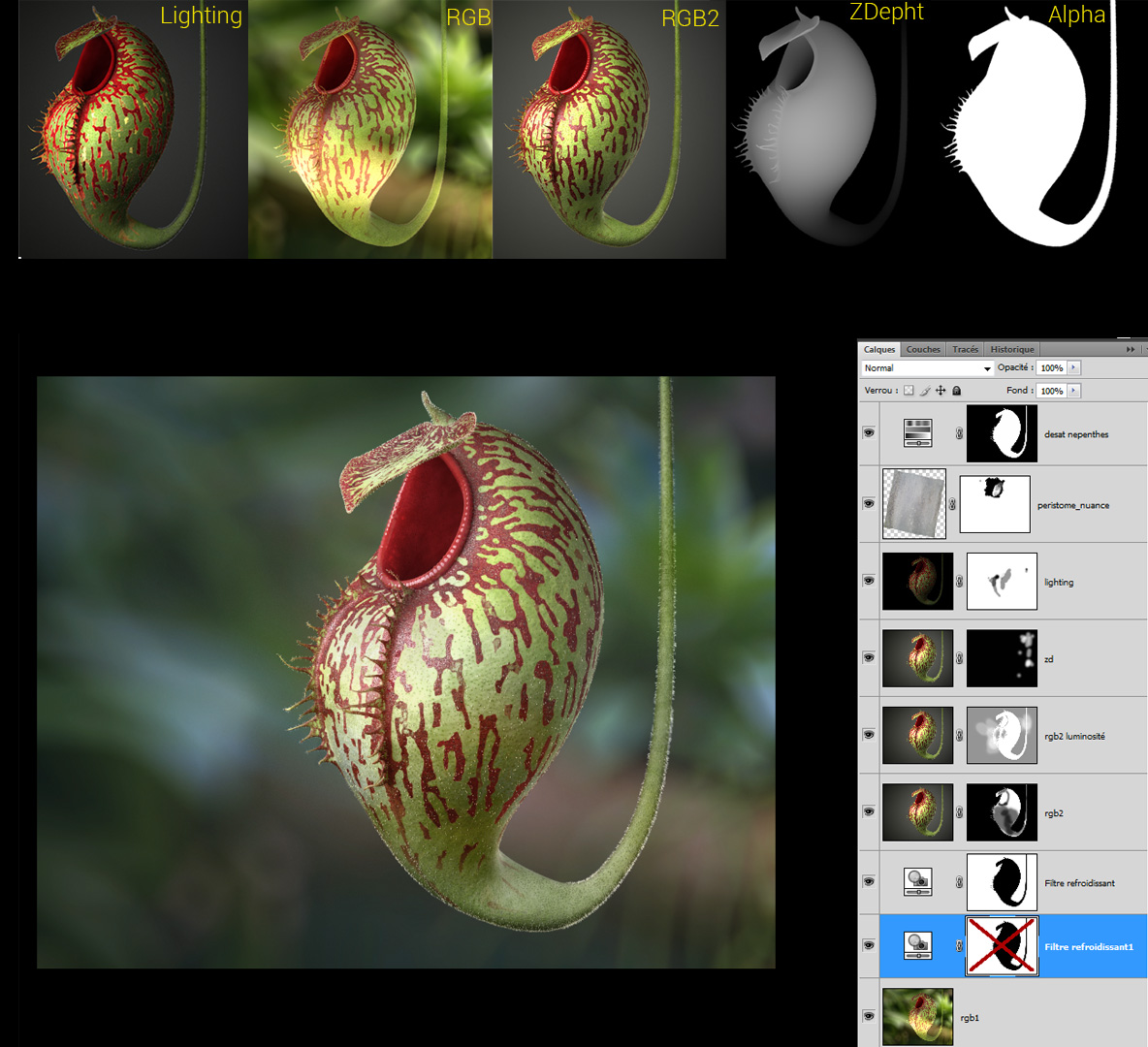Click the mask link icon on rgb2 layer
The width and height of the screenshot is (1148, 1047).
tap(959, 812)
